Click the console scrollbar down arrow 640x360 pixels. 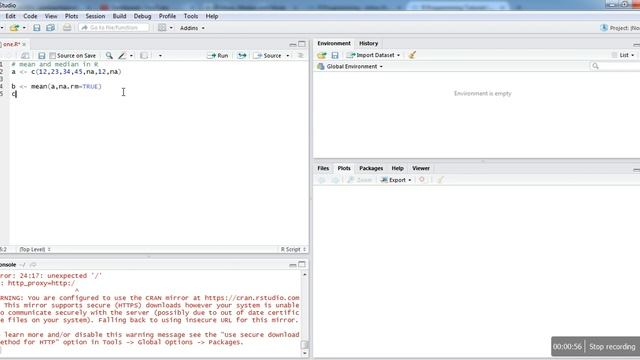[304, 353]
